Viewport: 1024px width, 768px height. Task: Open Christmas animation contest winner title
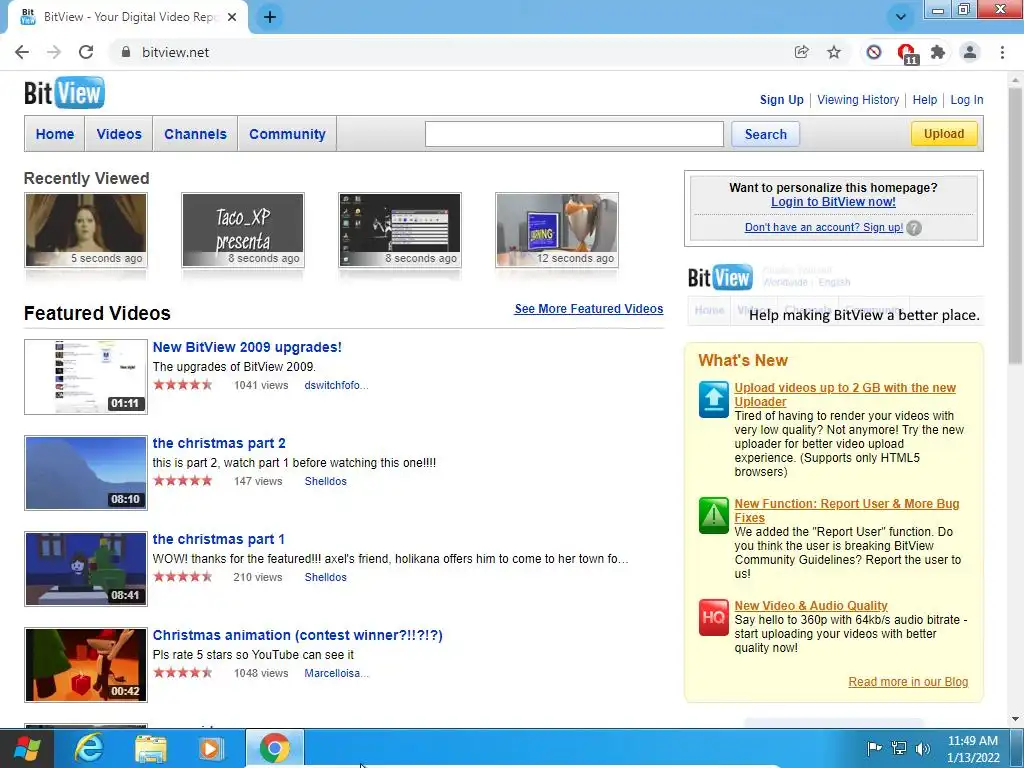(x=297, y=635)
